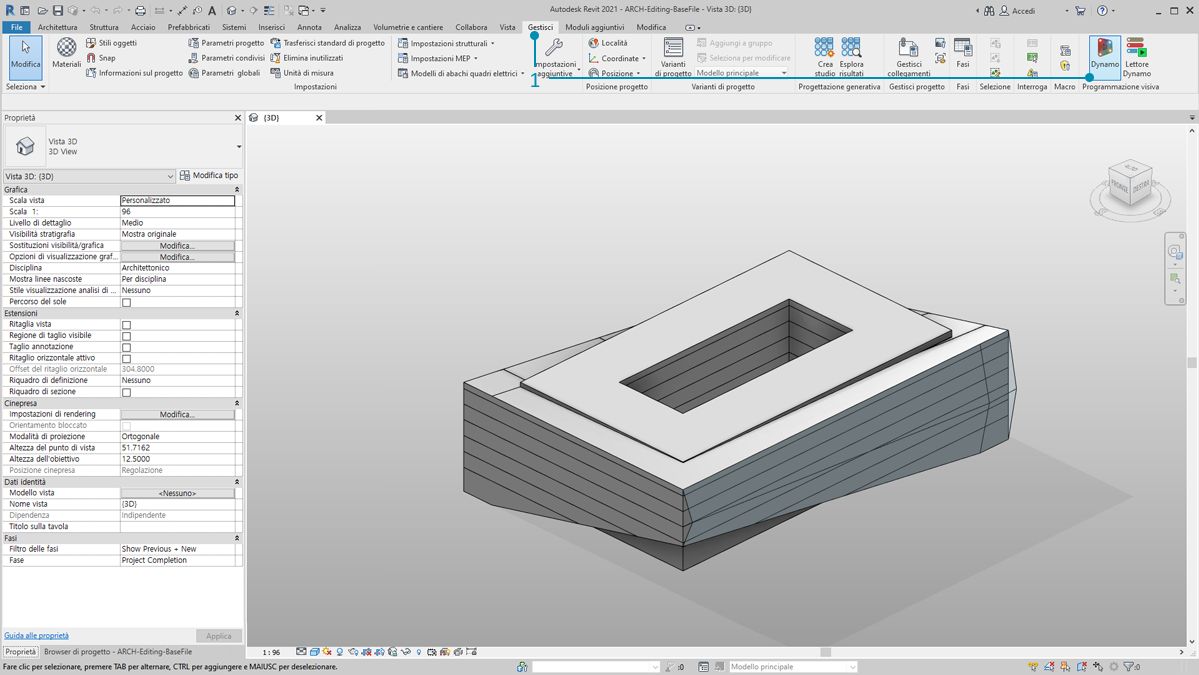
Task: Launch Dynamo visual programming
Action: coord(1104,56)
